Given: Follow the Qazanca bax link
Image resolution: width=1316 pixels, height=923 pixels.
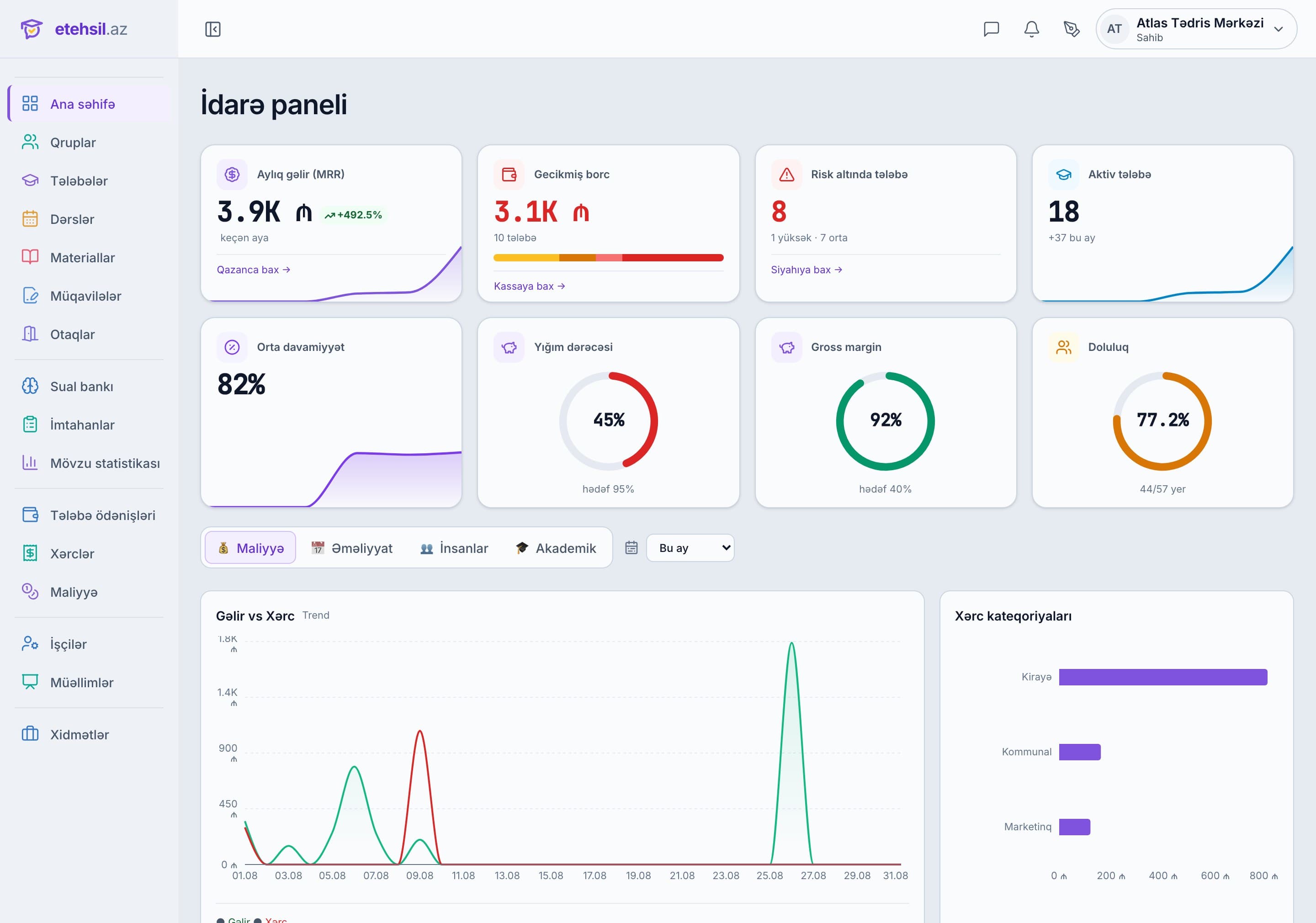Looking at the screenshot, I should (x=253, y=270).
